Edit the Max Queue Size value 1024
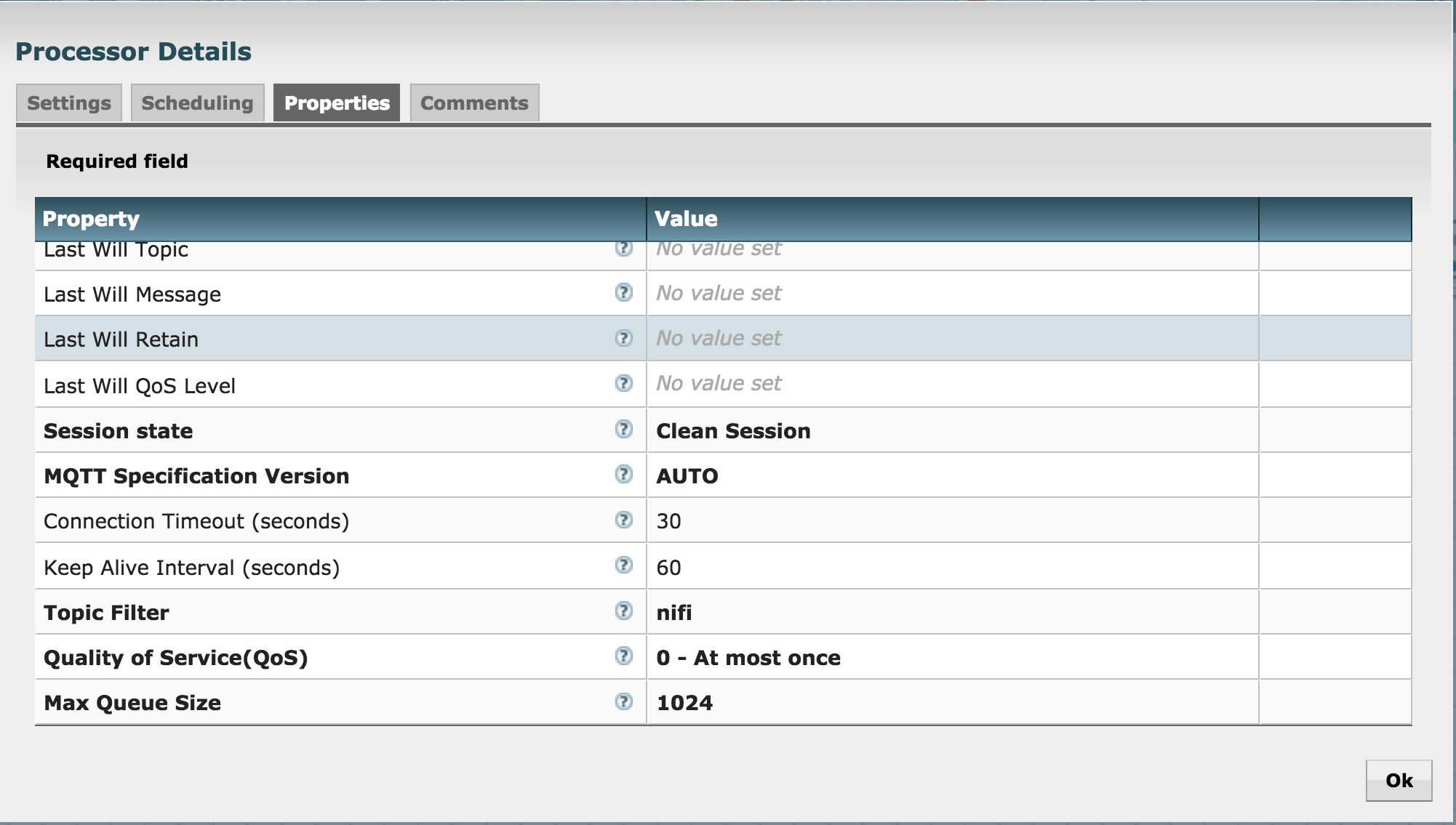 [684, 703]
